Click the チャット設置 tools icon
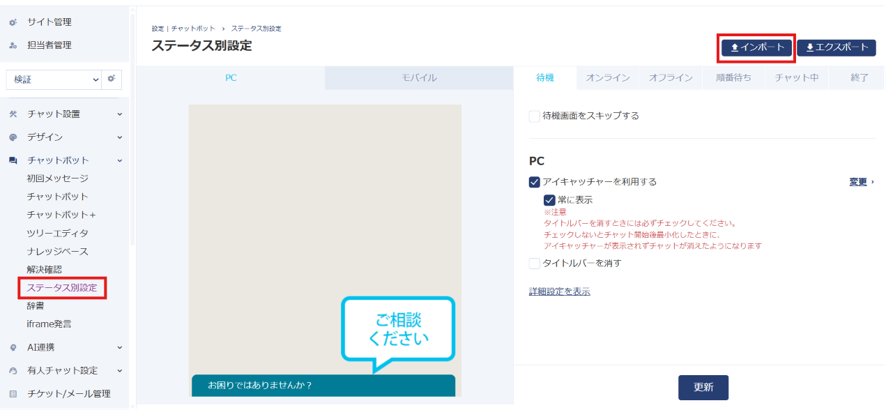 pos(14,114)
